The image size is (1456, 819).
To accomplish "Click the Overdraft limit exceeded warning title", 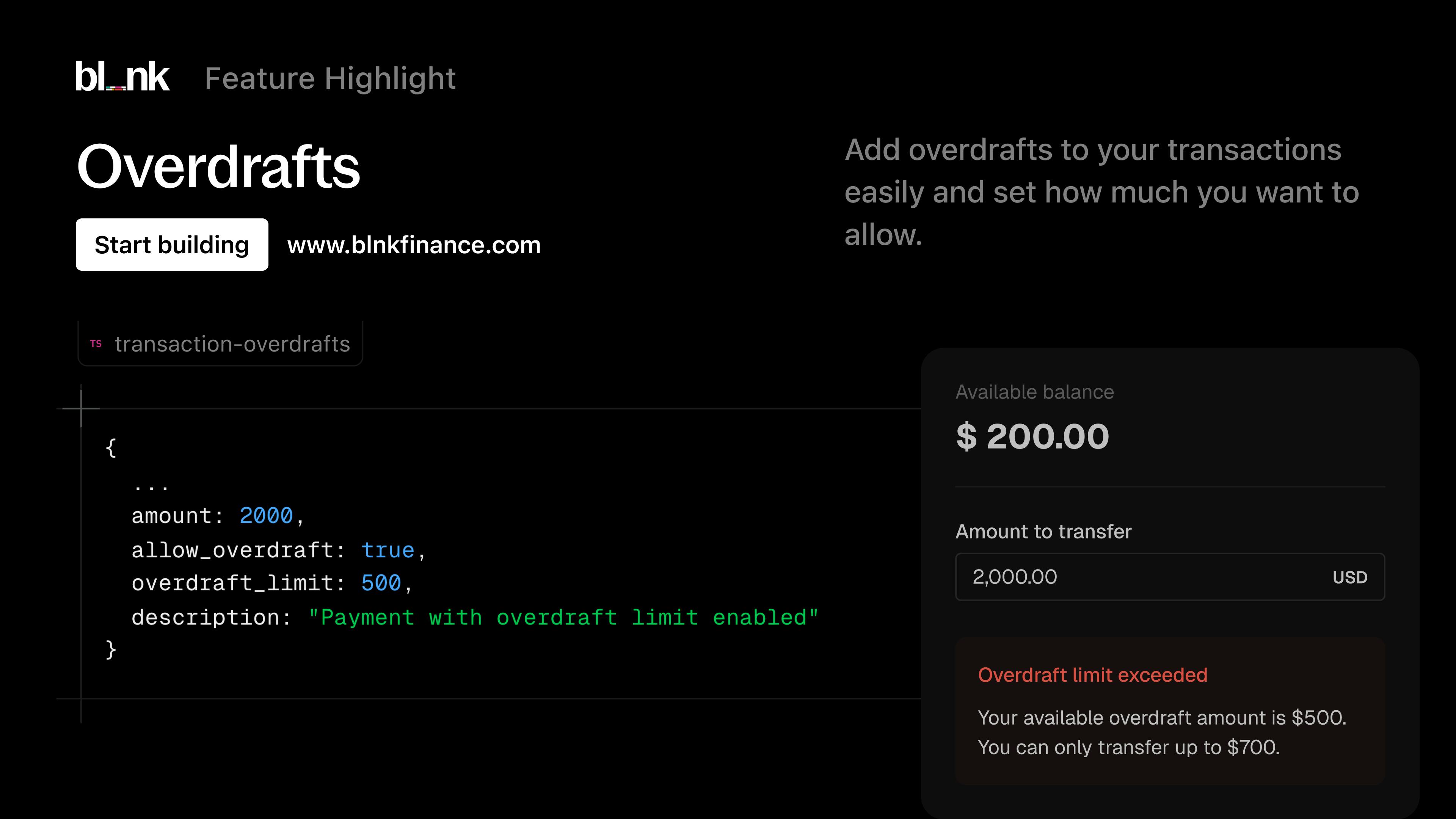I will (x=1092, y=675).
